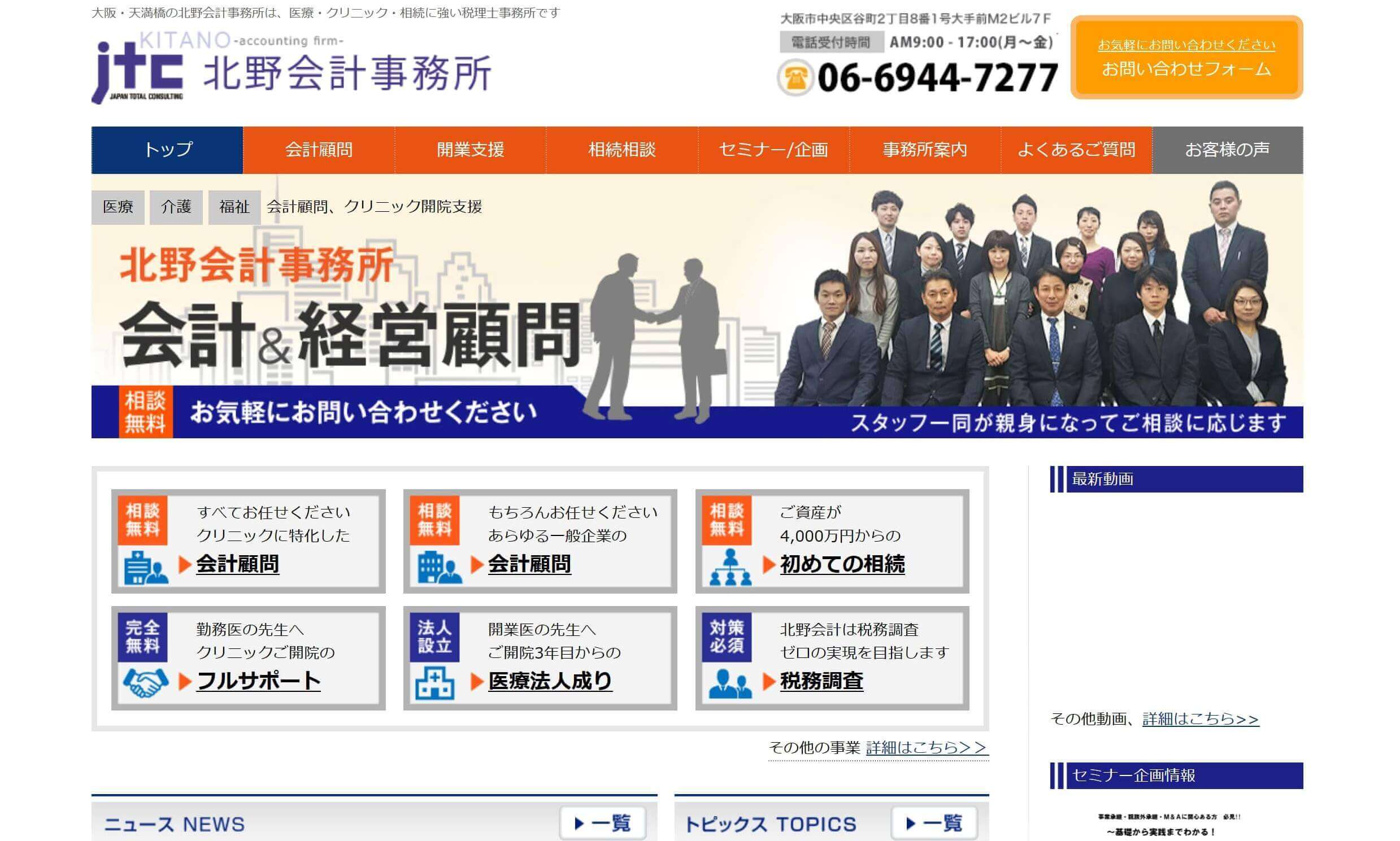The width and height of the screenshot is (1400, 841).
Task: Click the 介護 tag in the hero banner
Action: point(176,207)
